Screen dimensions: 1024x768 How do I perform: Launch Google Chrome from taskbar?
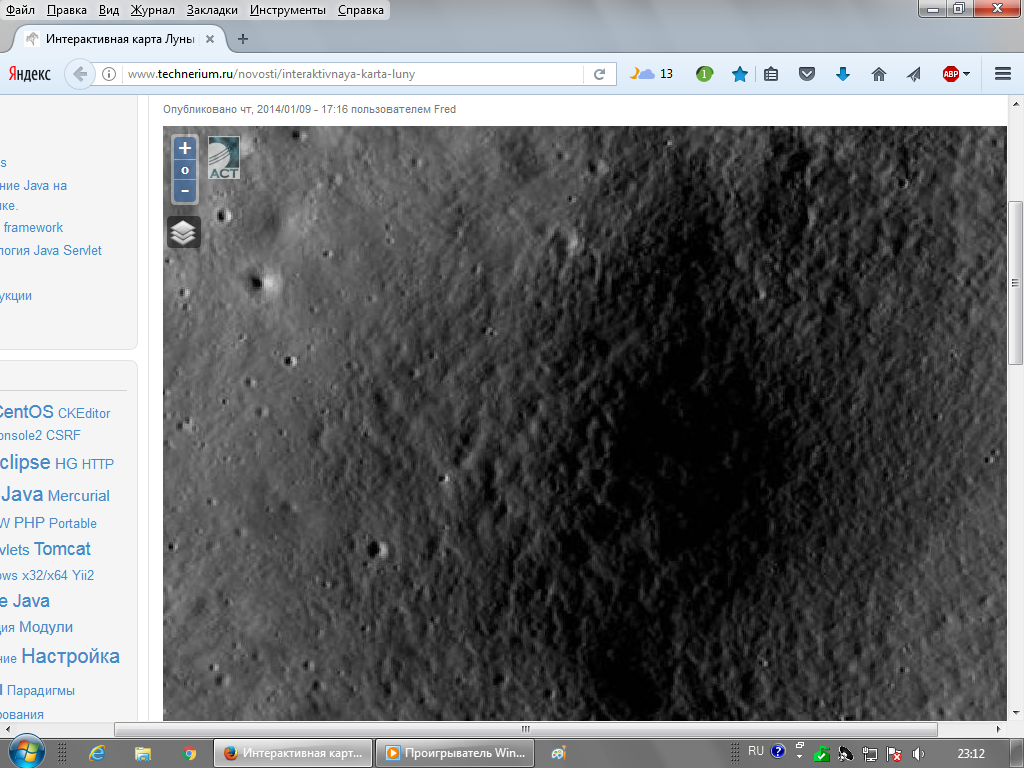tap(189, 754)
